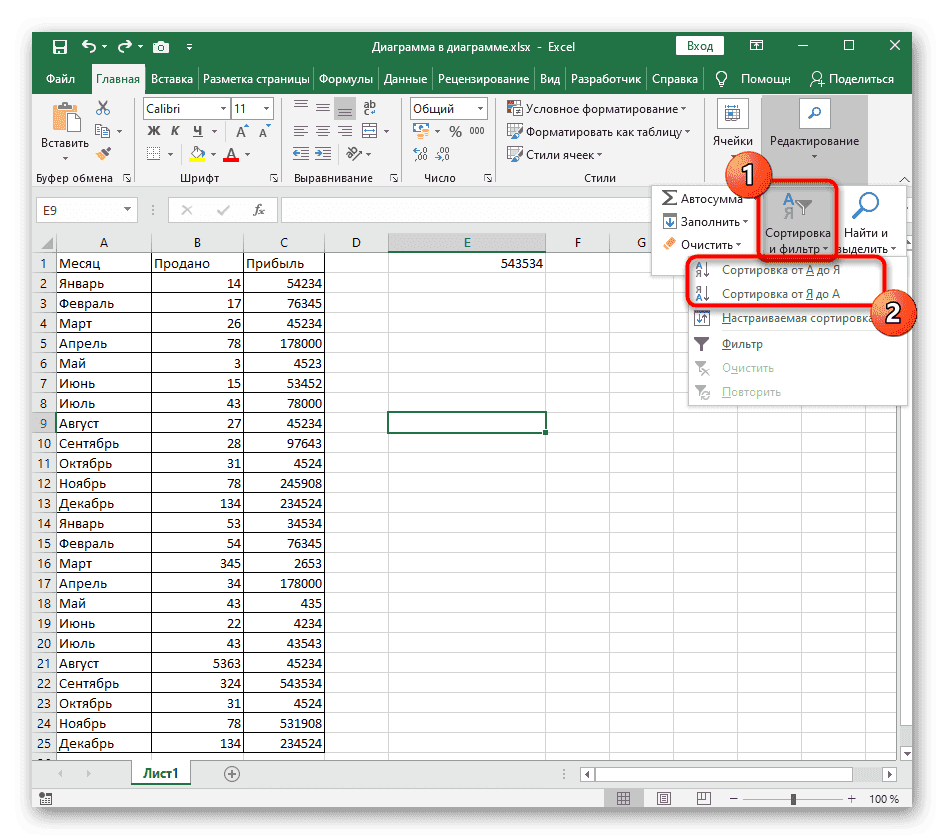The height and width of the screenshot is (839, 944).
Task: Click the Вход sign-in button
Action: pyautogui.click(x=700, y=46)
